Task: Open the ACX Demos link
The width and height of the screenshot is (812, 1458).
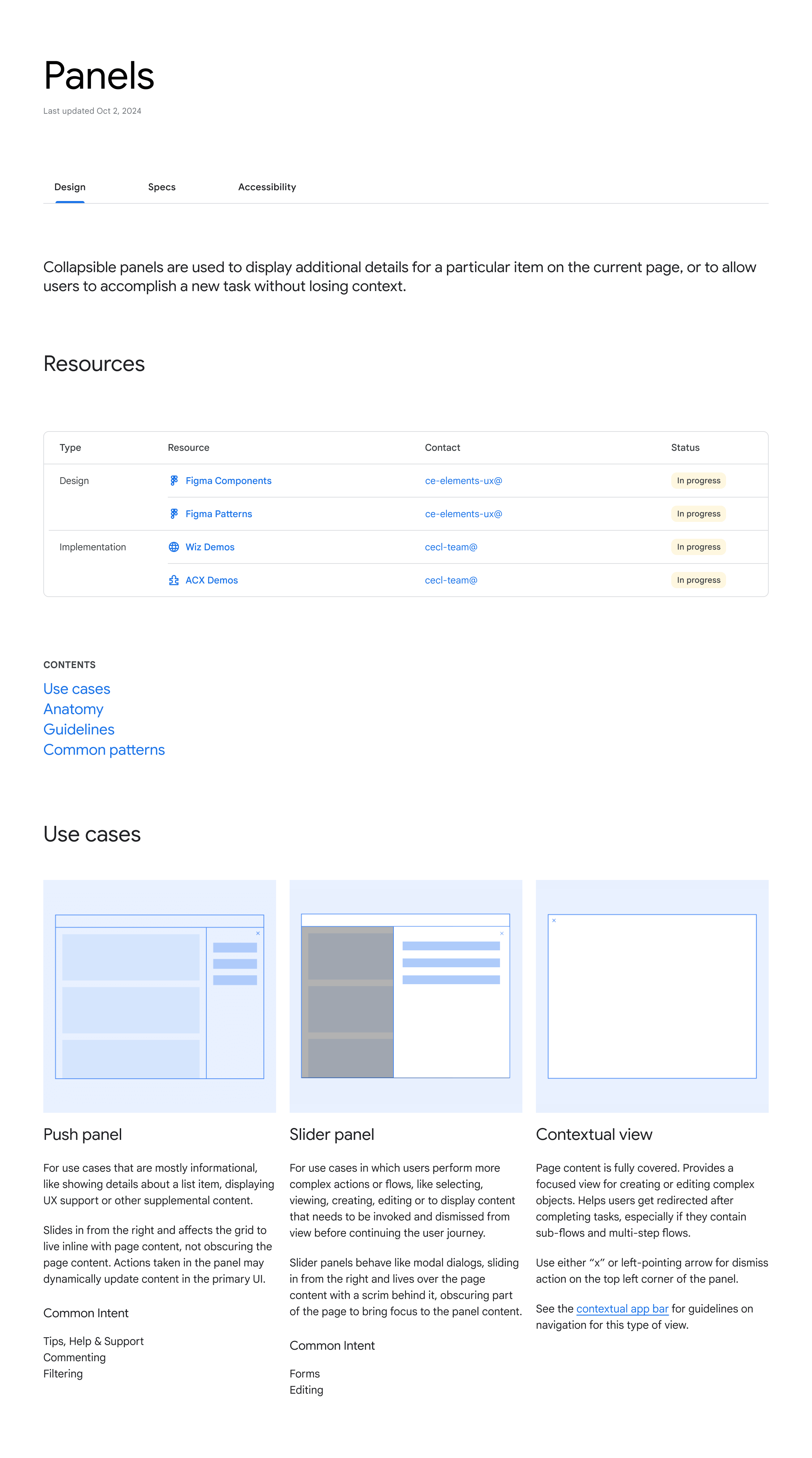Action: (212, 580)
